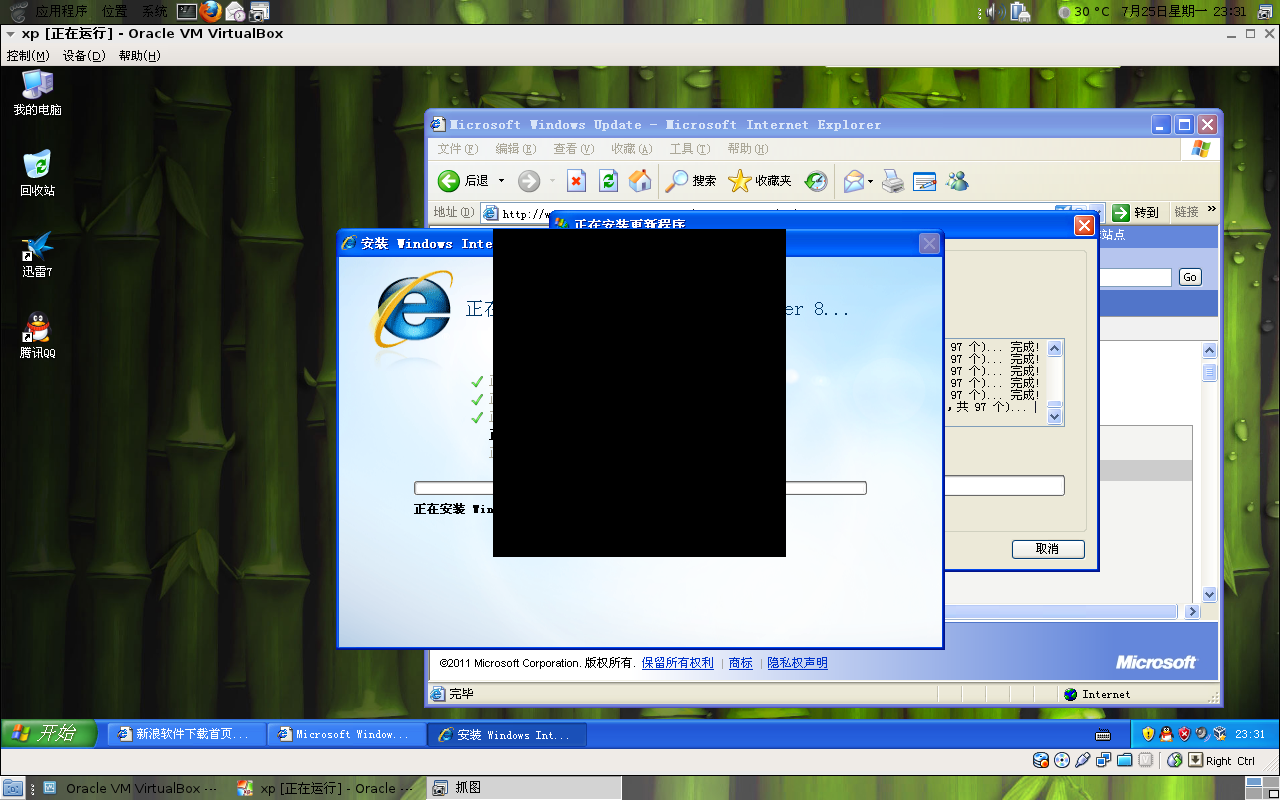This screenshot has height=800, width=1280.
Task: Click the IE 8 installation progress bar
Action: pyautogui.click(x=640, y=488)
